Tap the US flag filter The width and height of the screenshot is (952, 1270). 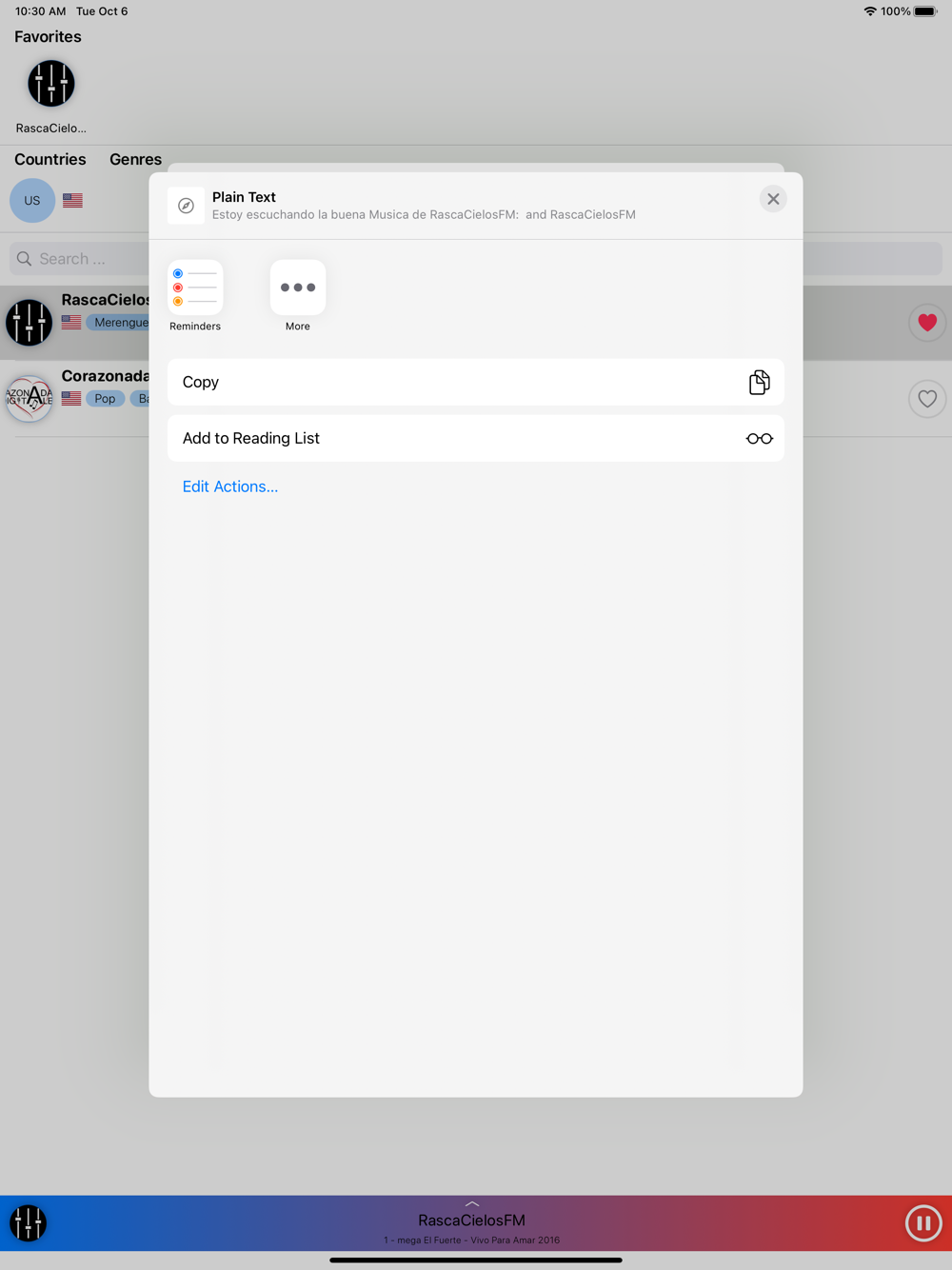pyautogui.click(x=72, y=201)
